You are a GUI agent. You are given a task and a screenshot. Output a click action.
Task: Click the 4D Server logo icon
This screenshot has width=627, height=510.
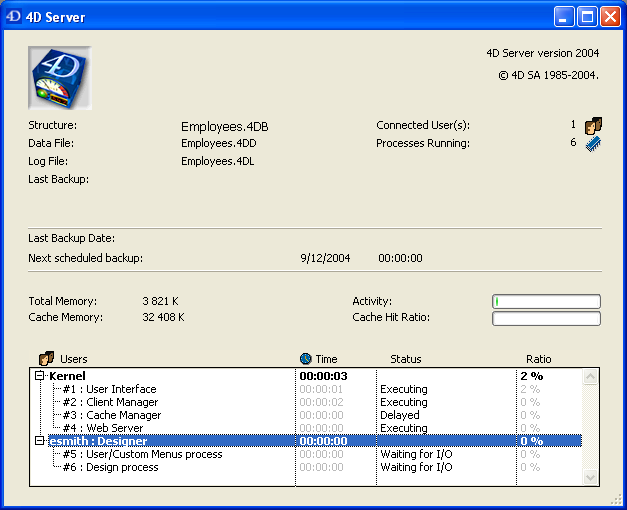point(60,77)
